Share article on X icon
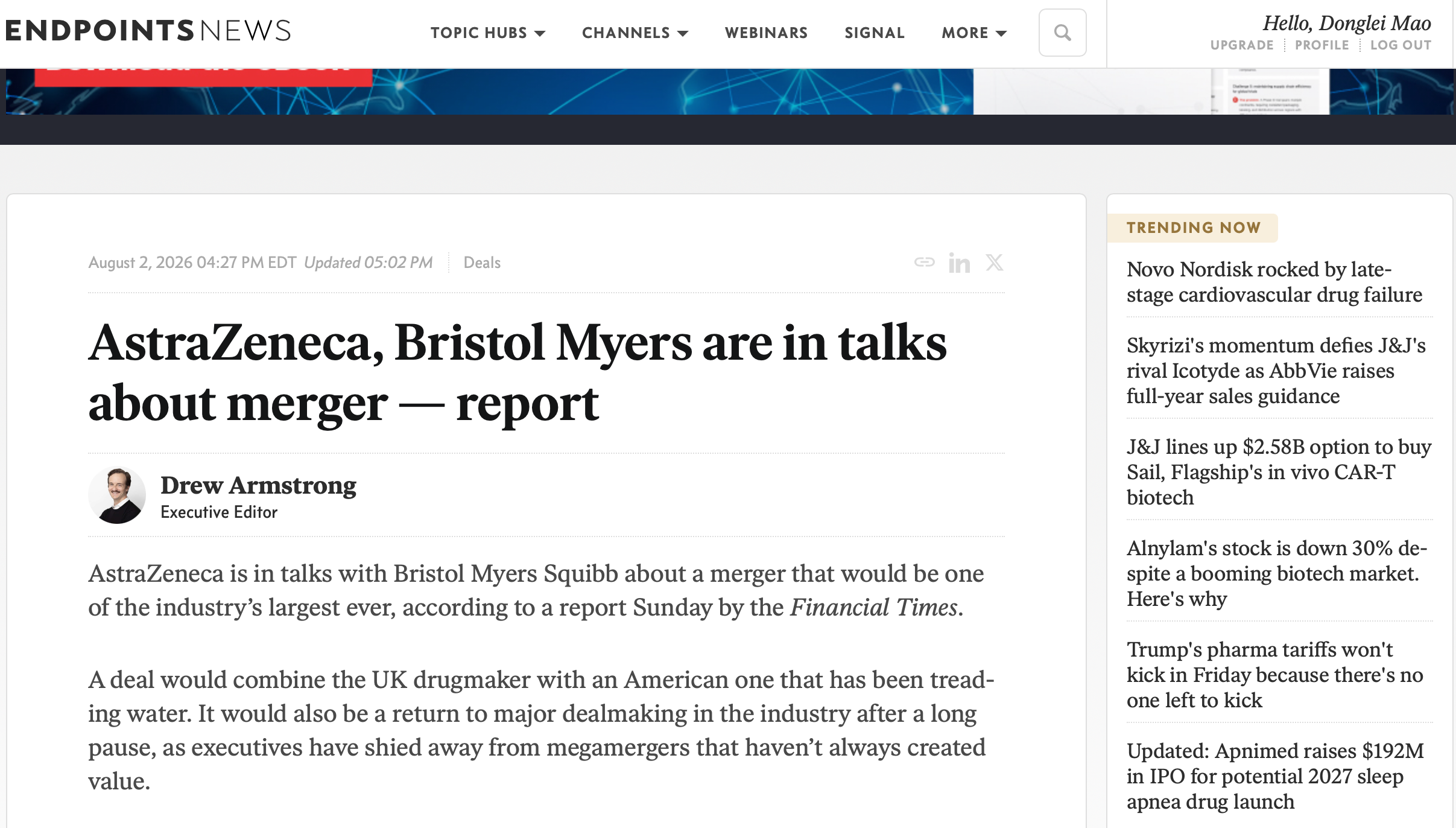Viewport: 1456px width, 828px height. [x=995, y=263]
